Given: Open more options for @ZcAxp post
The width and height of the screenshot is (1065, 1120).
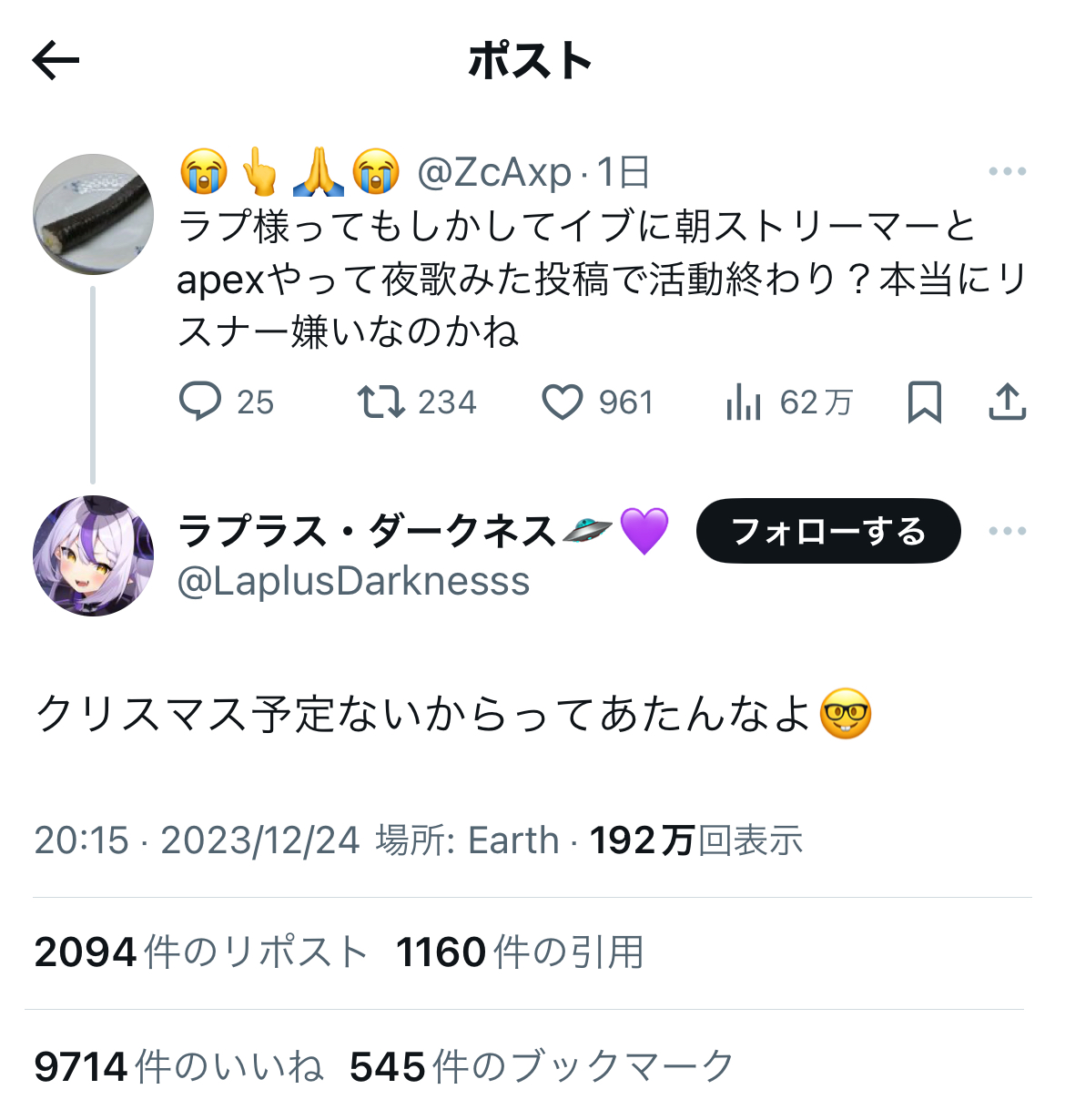Looking at the screenshot, I should pos(1007,171).
